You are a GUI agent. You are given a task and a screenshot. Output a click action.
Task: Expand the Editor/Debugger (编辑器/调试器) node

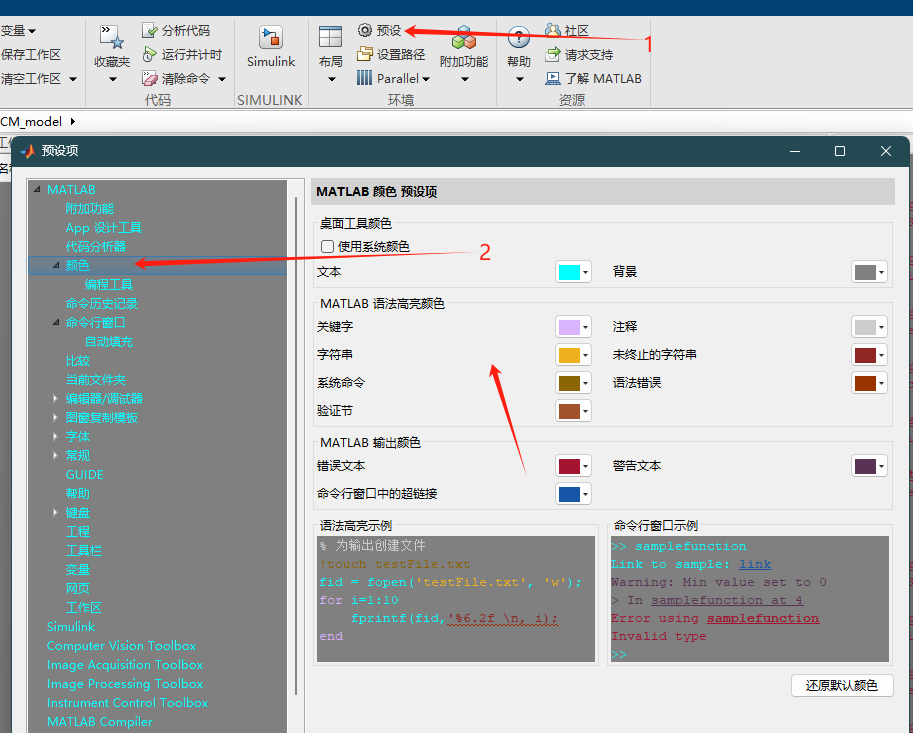click(56, 398)
